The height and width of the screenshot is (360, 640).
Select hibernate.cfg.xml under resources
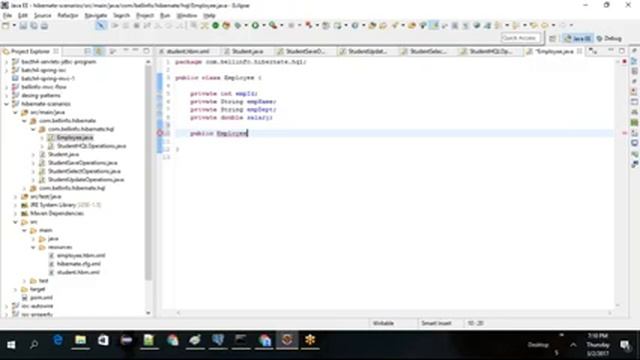pos(79,264)
